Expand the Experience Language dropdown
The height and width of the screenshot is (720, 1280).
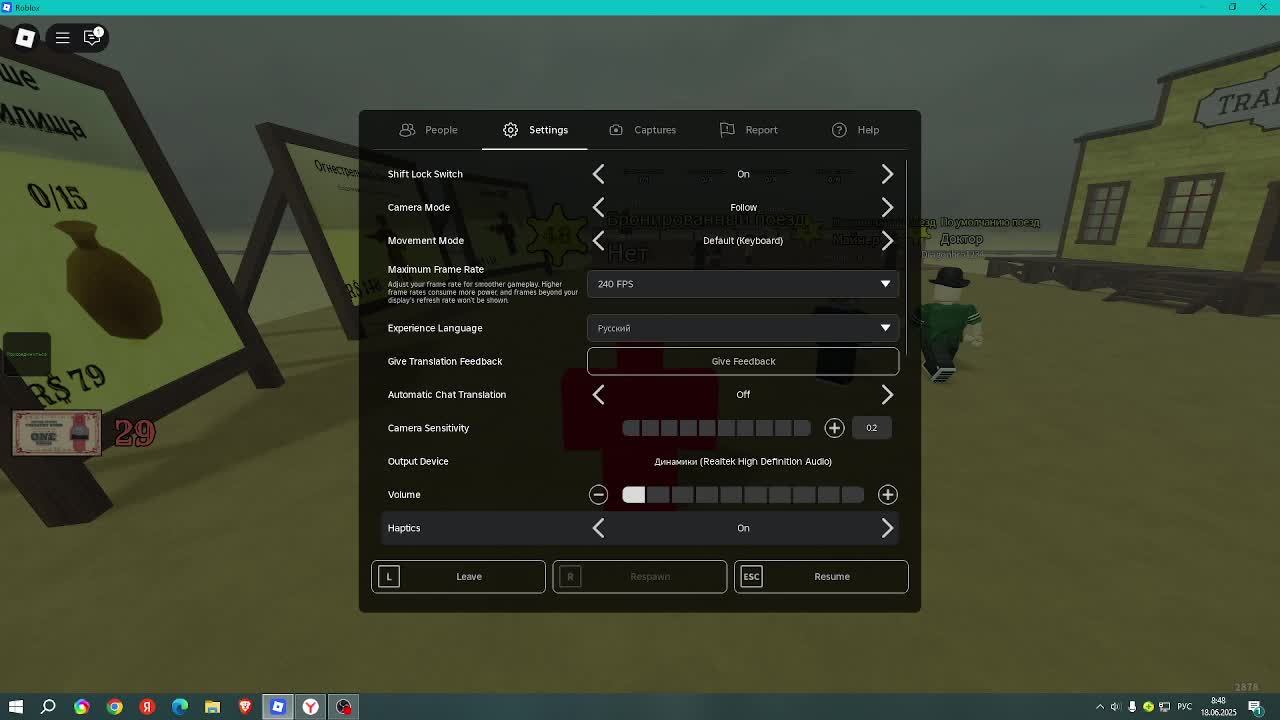point(743,328)
